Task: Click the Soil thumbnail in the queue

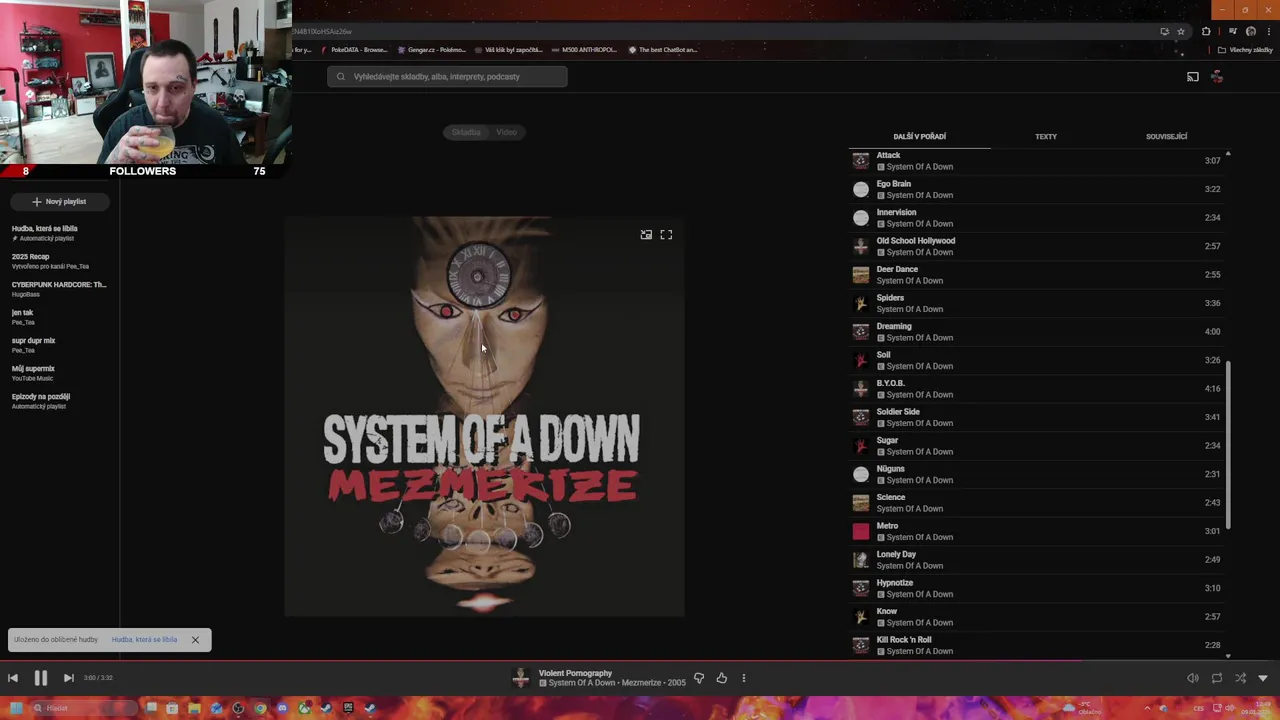Action: pos(861,360)
